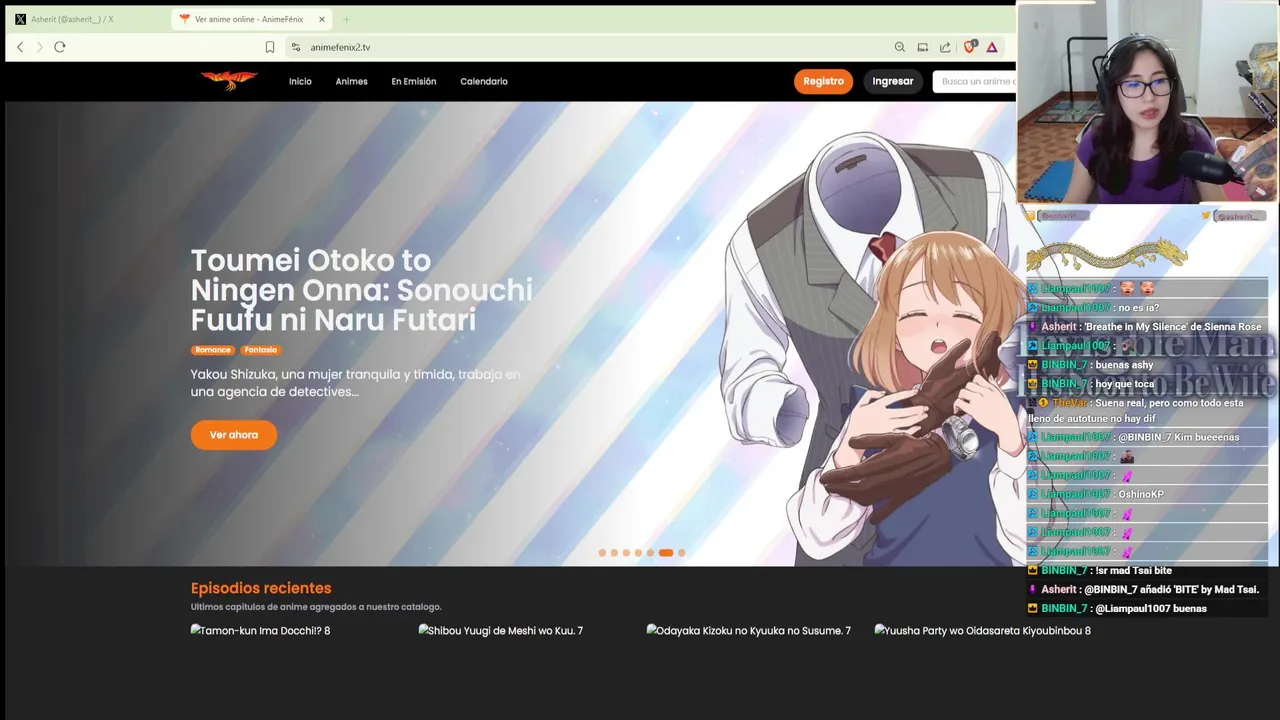Open the Animes menu item
Viewport: 1280px width, 720px height.
point(351,81)
